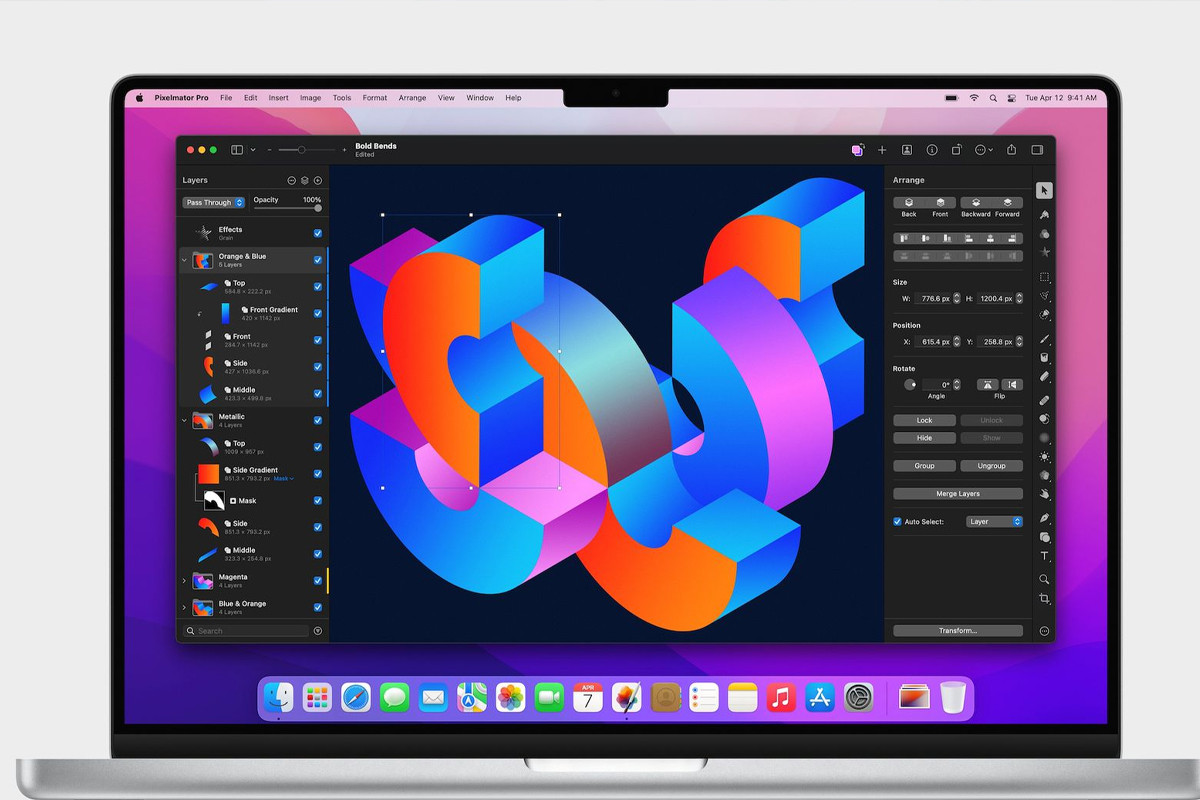1200x800 pixels.
Task: Click the Ungroup button
Action: pos(992,466)
